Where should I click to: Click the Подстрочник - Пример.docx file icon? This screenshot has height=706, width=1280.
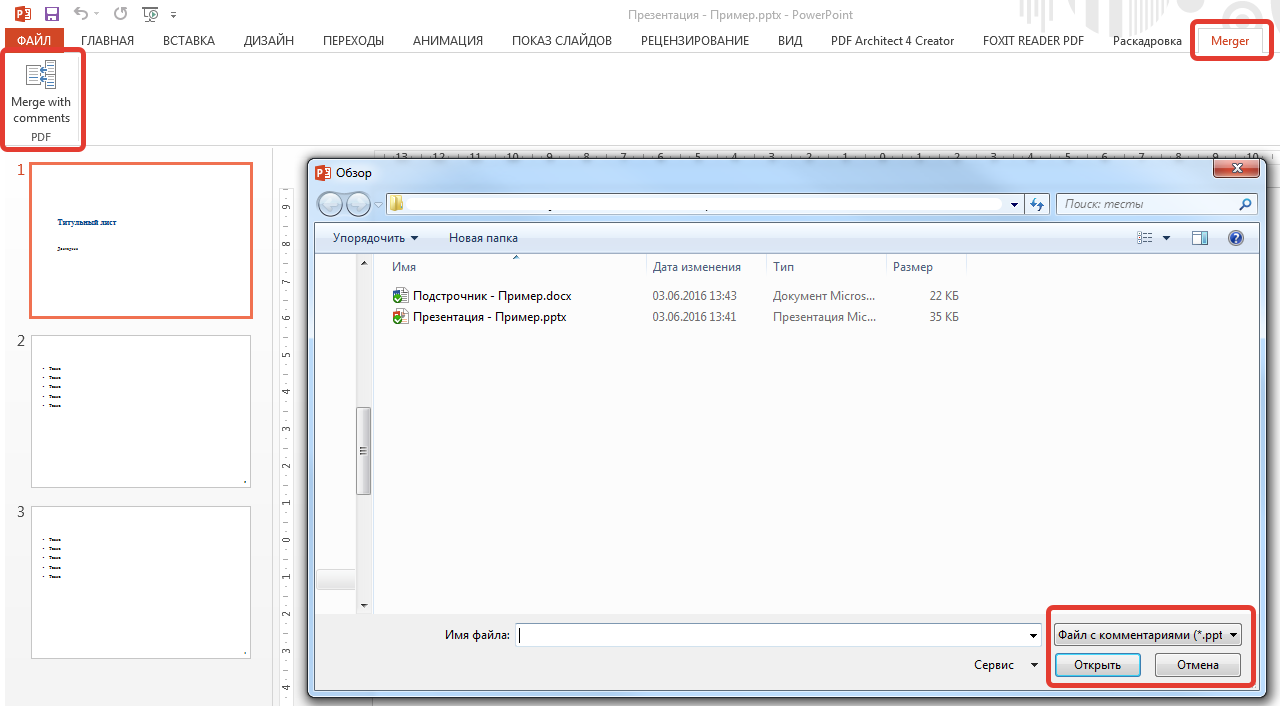400,296
